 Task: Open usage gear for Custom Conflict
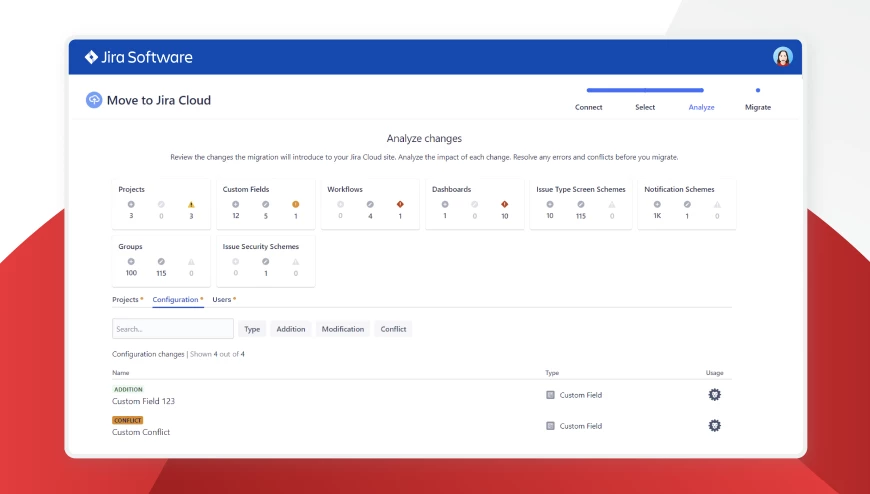[714, 426]
